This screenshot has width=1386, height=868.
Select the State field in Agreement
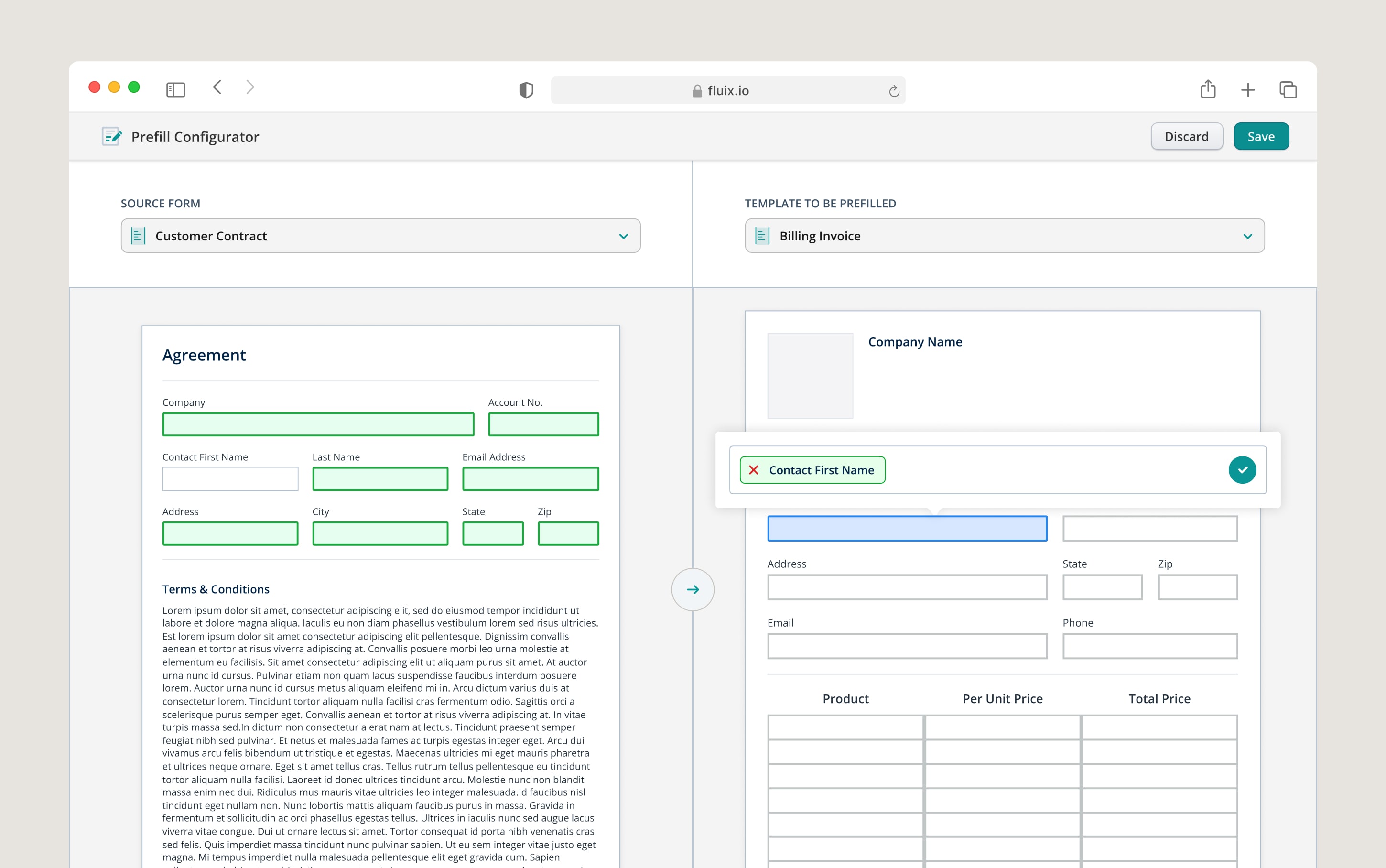[493, 533]
